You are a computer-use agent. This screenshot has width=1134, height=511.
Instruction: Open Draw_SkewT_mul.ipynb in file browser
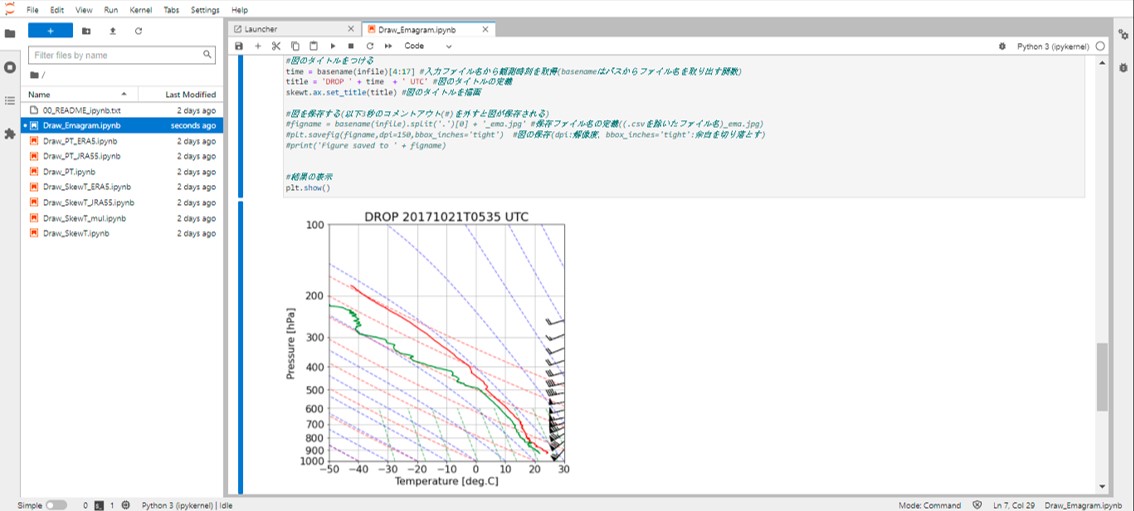(84, 217)
